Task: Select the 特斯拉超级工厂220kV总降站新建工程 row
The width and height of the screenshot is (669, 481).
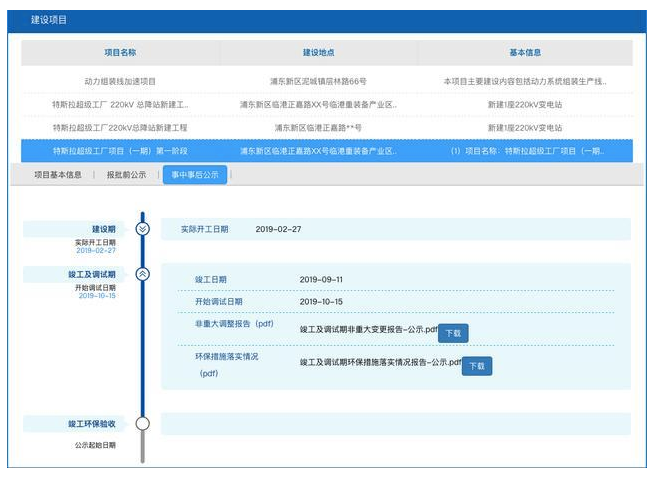Action: (327, 128)
